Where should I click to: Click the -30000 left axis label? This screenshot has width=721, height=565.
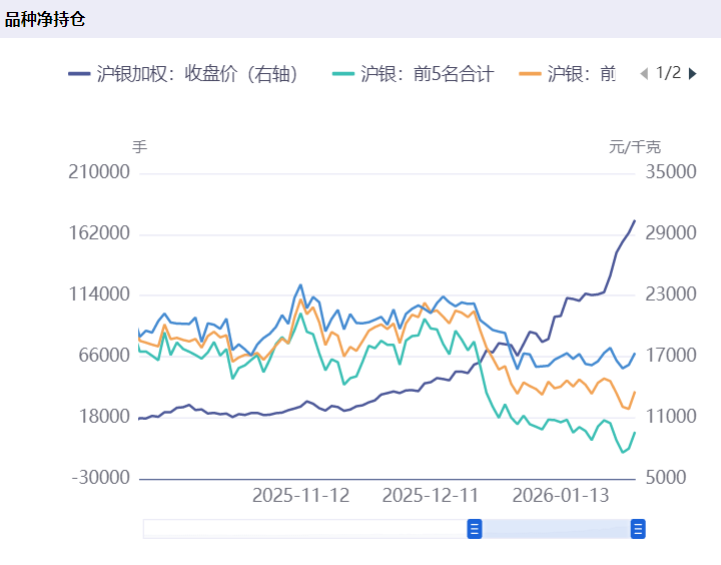pyautogui.click(x=101, y=478)
